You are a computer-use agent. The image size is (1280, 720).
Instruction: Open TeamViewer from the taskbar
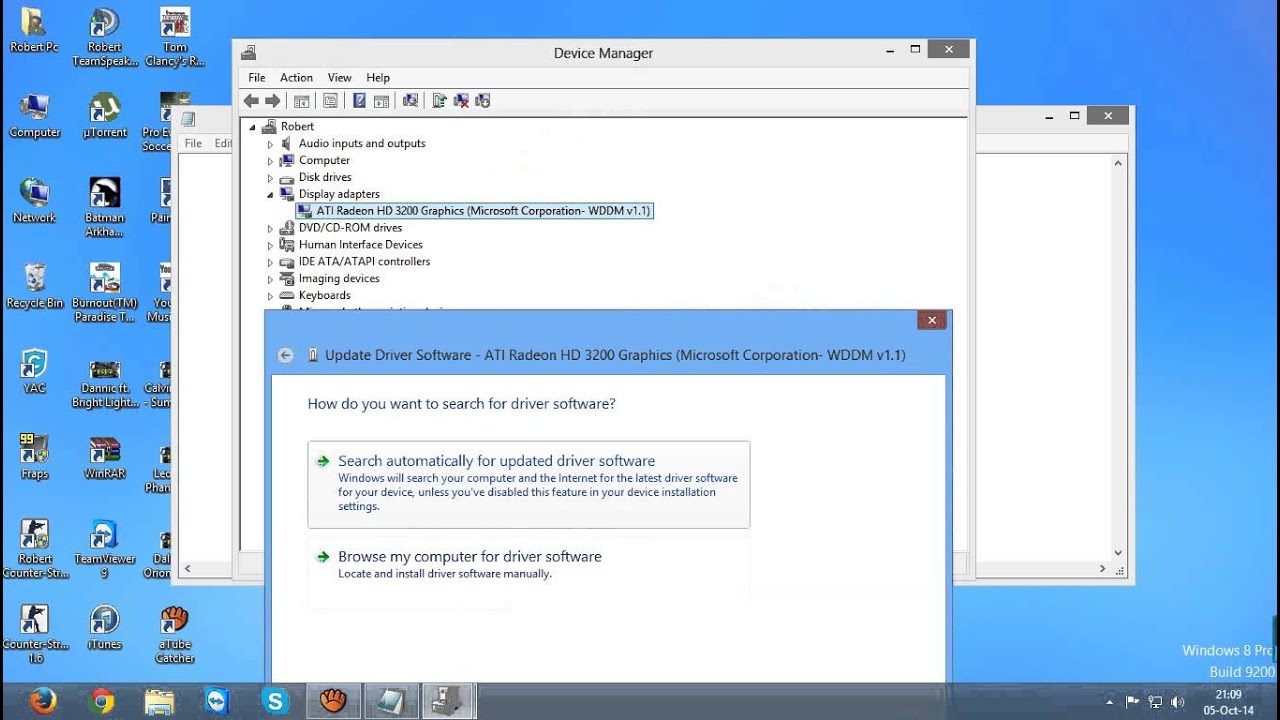click(217, 702)
